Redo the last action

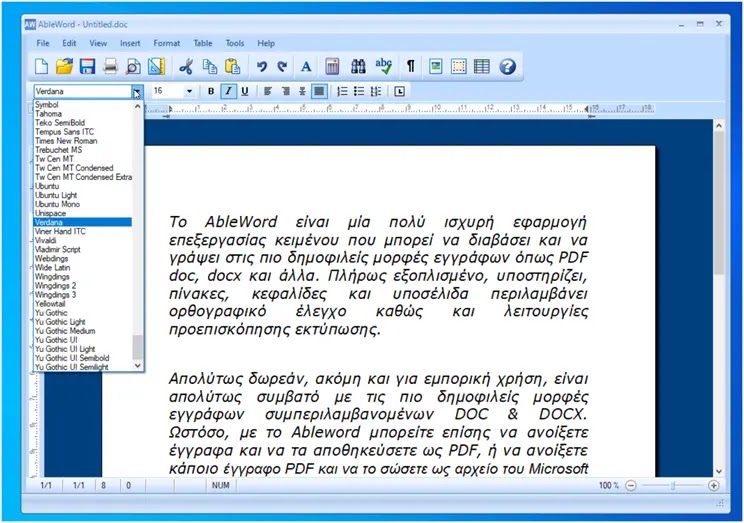283,66
